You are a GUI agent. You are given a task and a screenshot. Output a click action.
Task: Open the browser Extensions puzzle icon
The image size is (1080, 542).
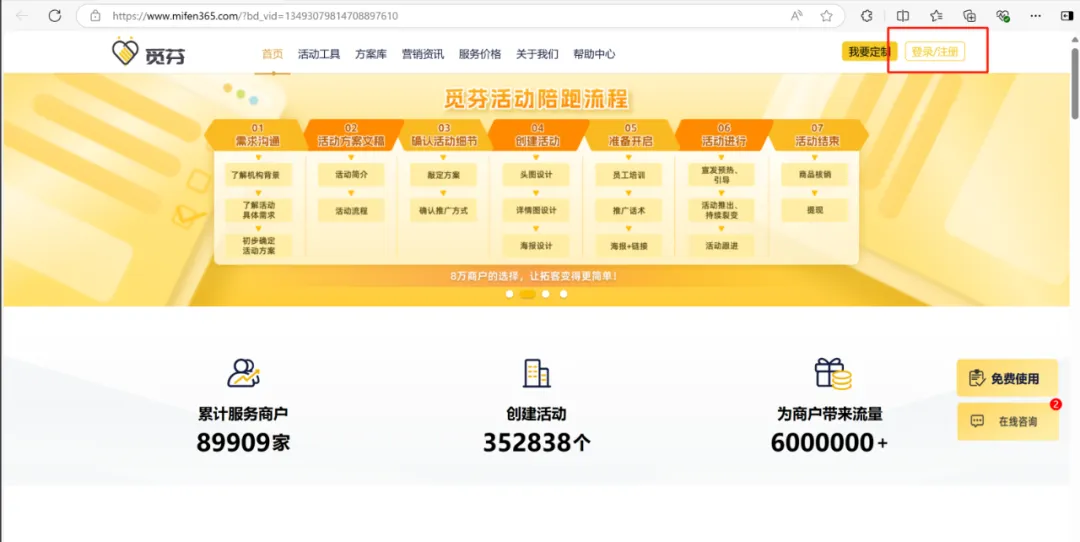click(x=867, y=16)
